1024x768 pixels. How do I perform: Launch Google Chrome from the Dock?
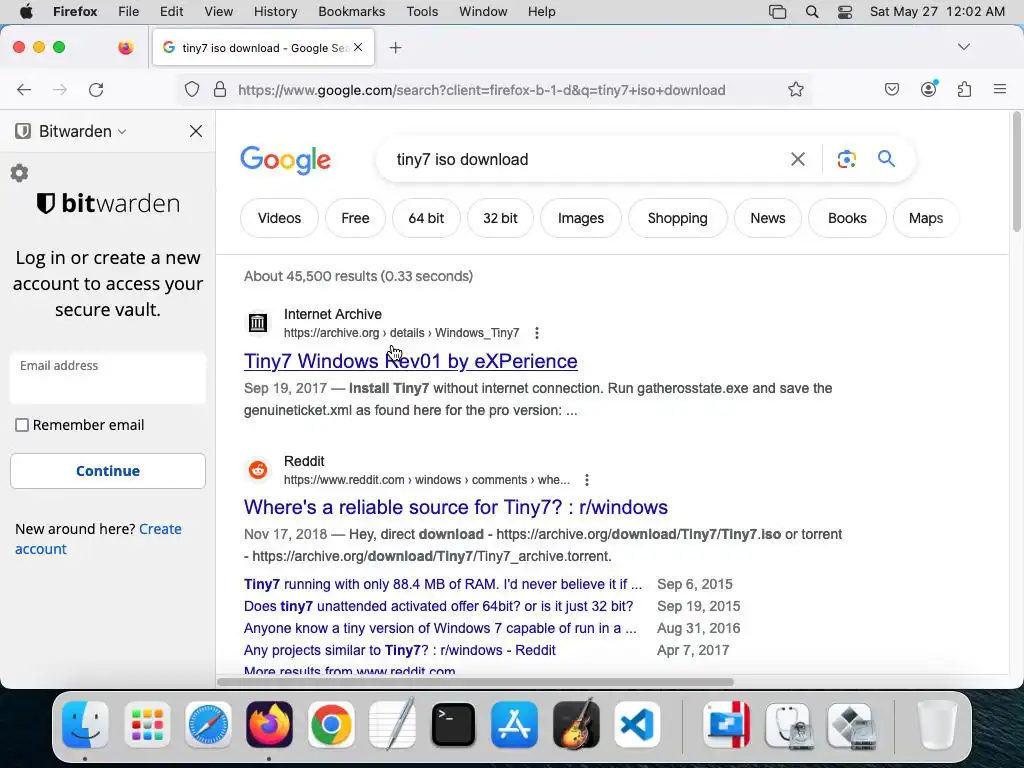(331, 725)
